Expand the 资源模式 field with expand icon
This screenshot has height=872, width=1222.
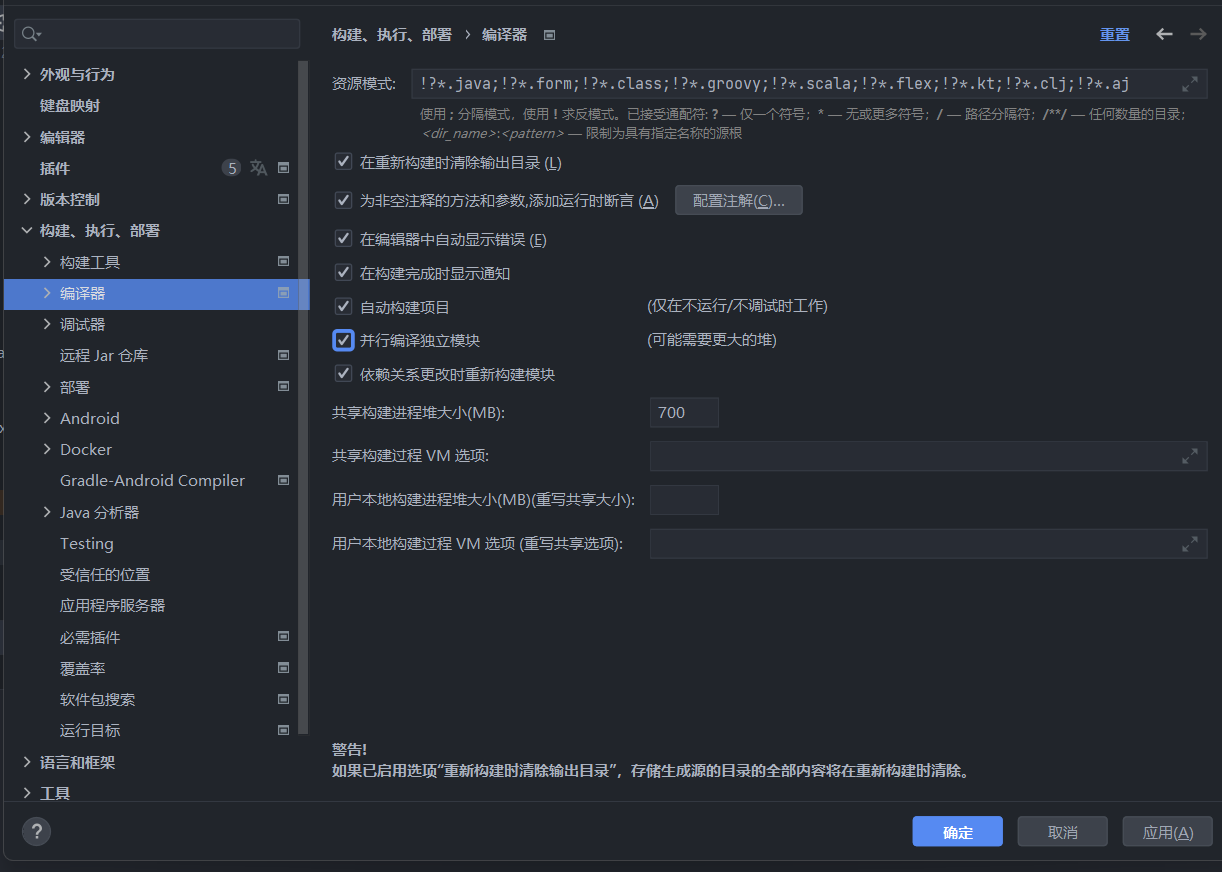point(1189,84)
